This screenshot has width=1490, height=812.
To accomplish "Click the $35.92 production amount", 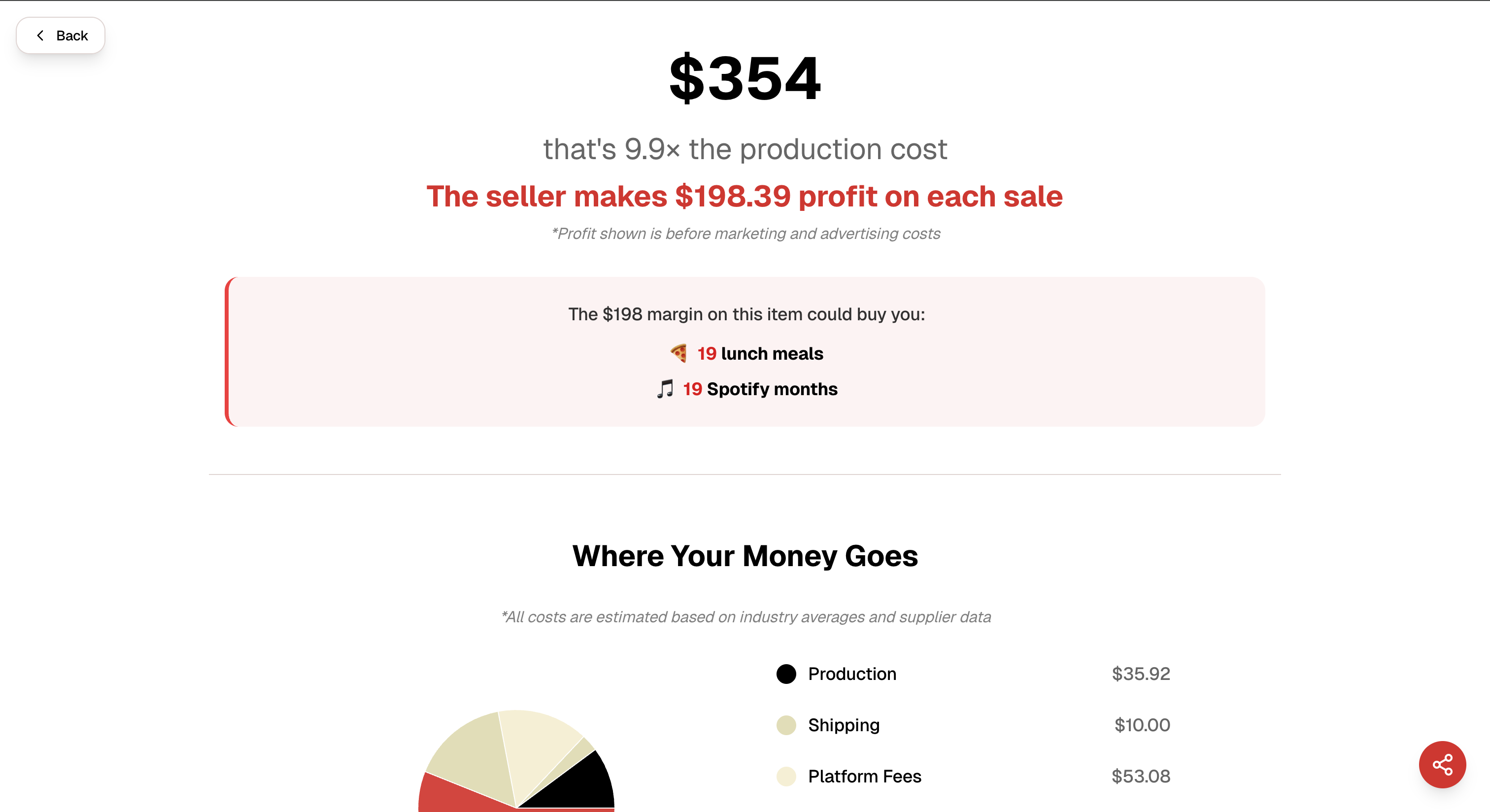I will (1141, 674).
